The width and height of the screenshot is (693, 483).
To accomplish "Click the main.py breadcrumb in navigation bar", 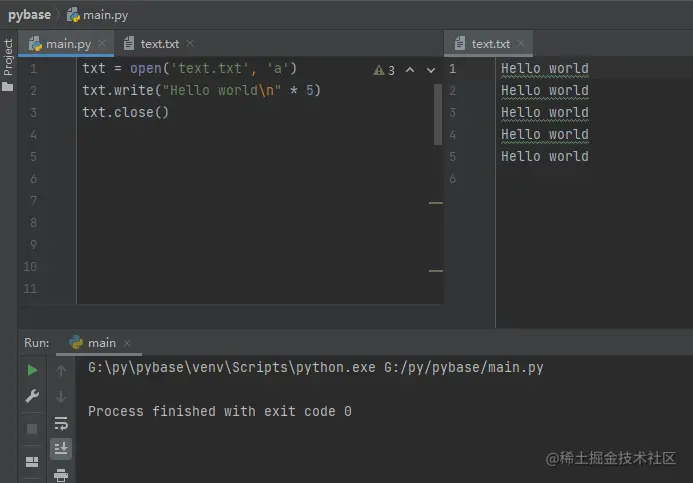I will (x=98, y=15).
